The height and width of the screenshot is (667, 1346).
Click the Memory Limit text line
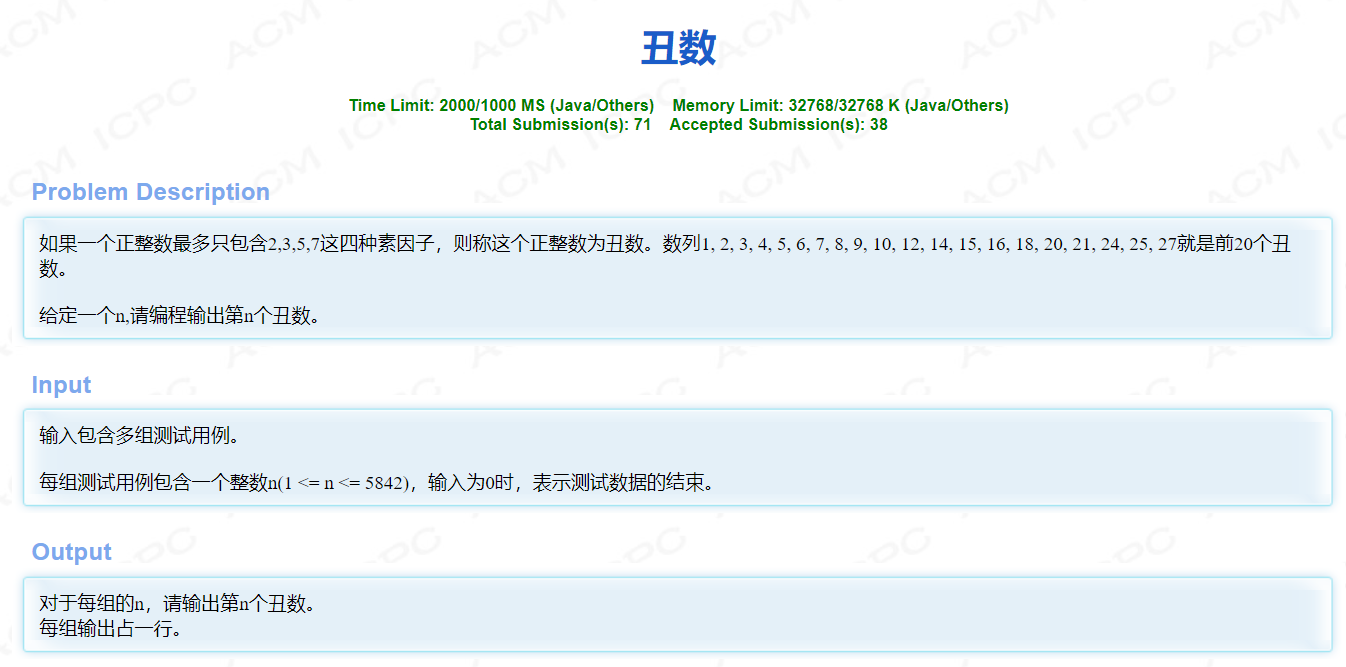tap(840, 105)
